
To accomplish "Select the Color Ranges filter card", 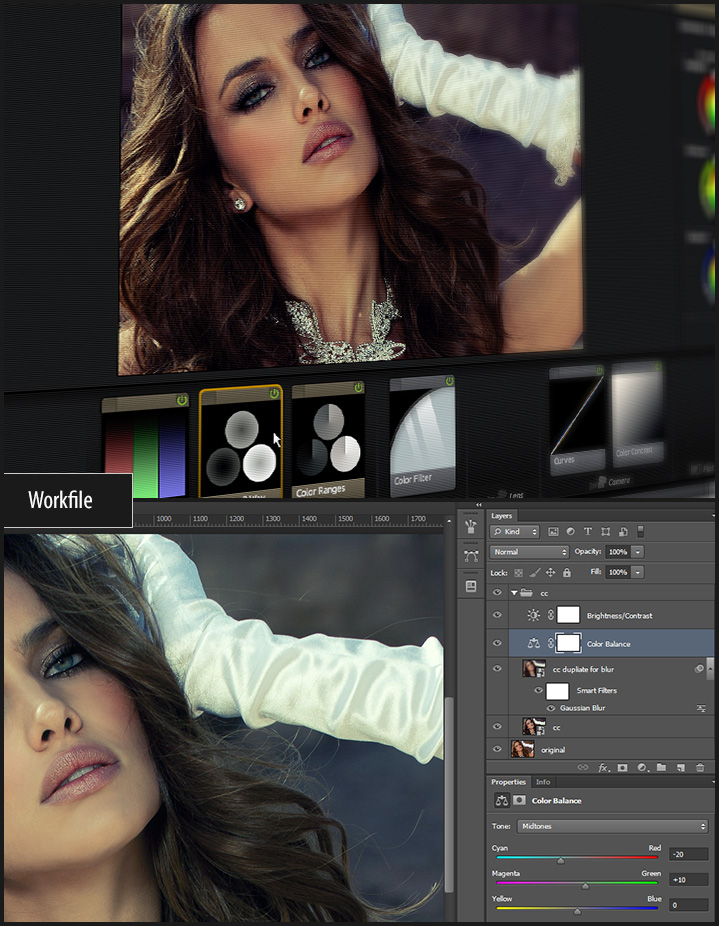I will click(327, 440).
